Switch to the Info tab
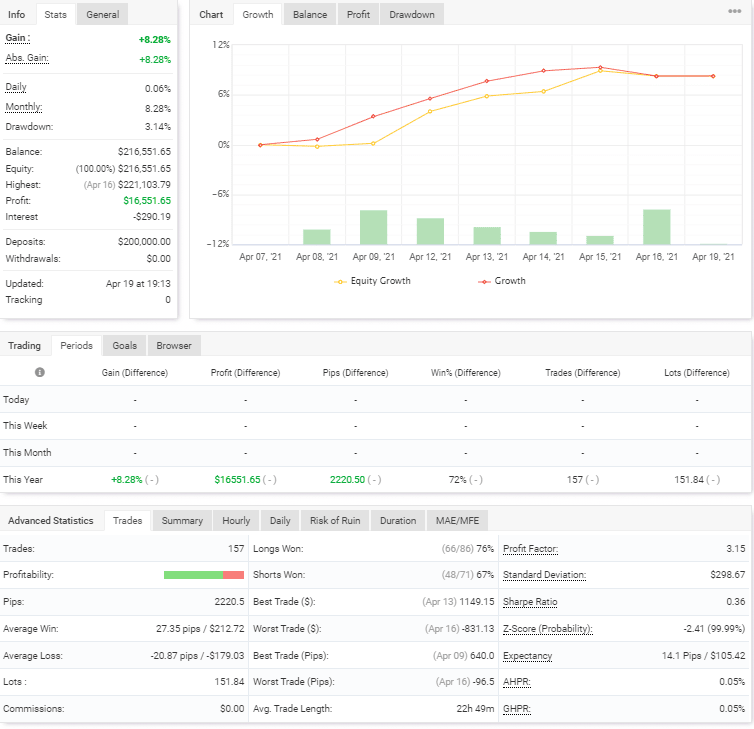The image size is (754, 729). tap(17, 15)
